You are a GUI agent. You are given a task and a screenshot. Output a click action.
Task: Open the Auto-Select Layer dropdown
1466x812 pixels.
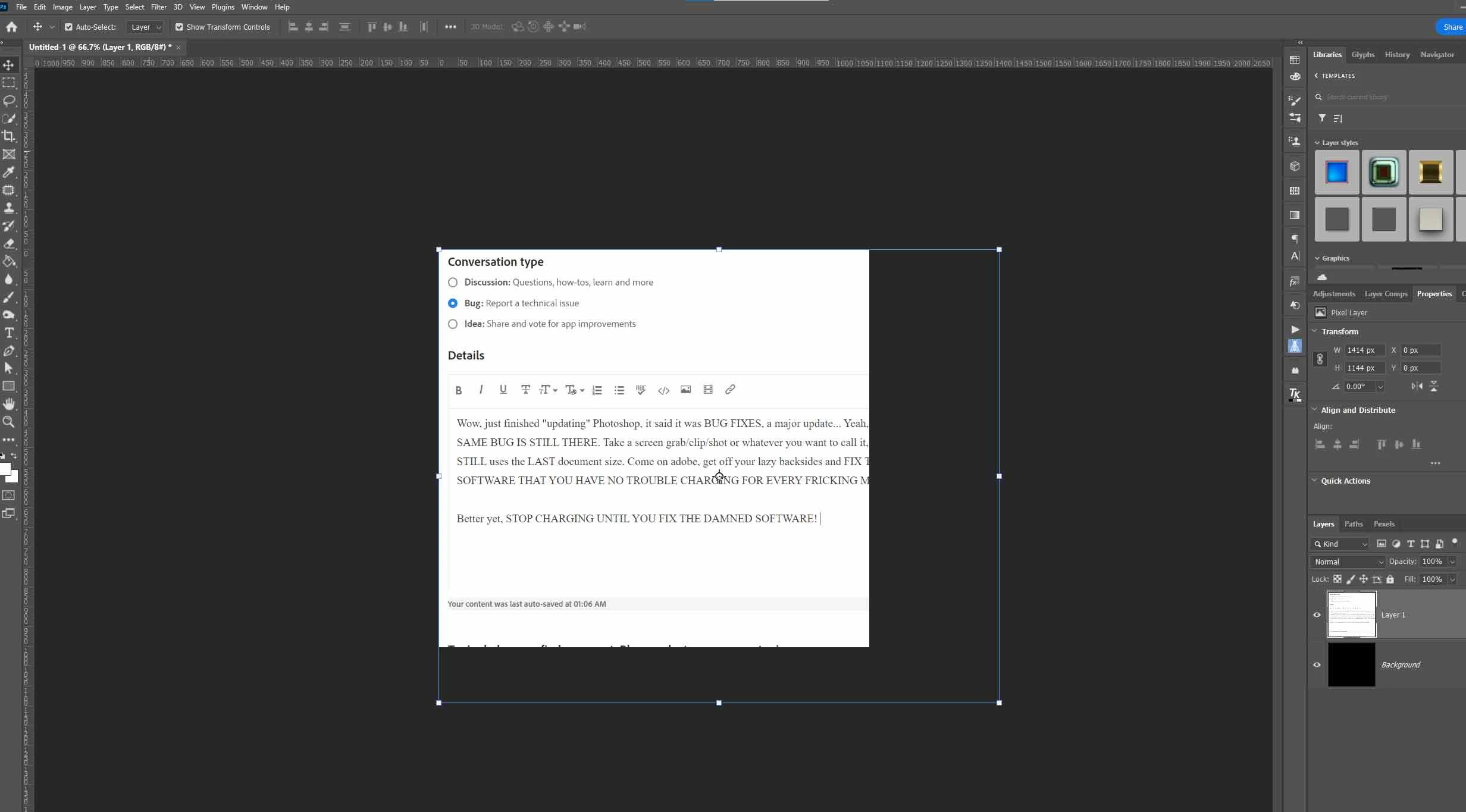(146, 27)
